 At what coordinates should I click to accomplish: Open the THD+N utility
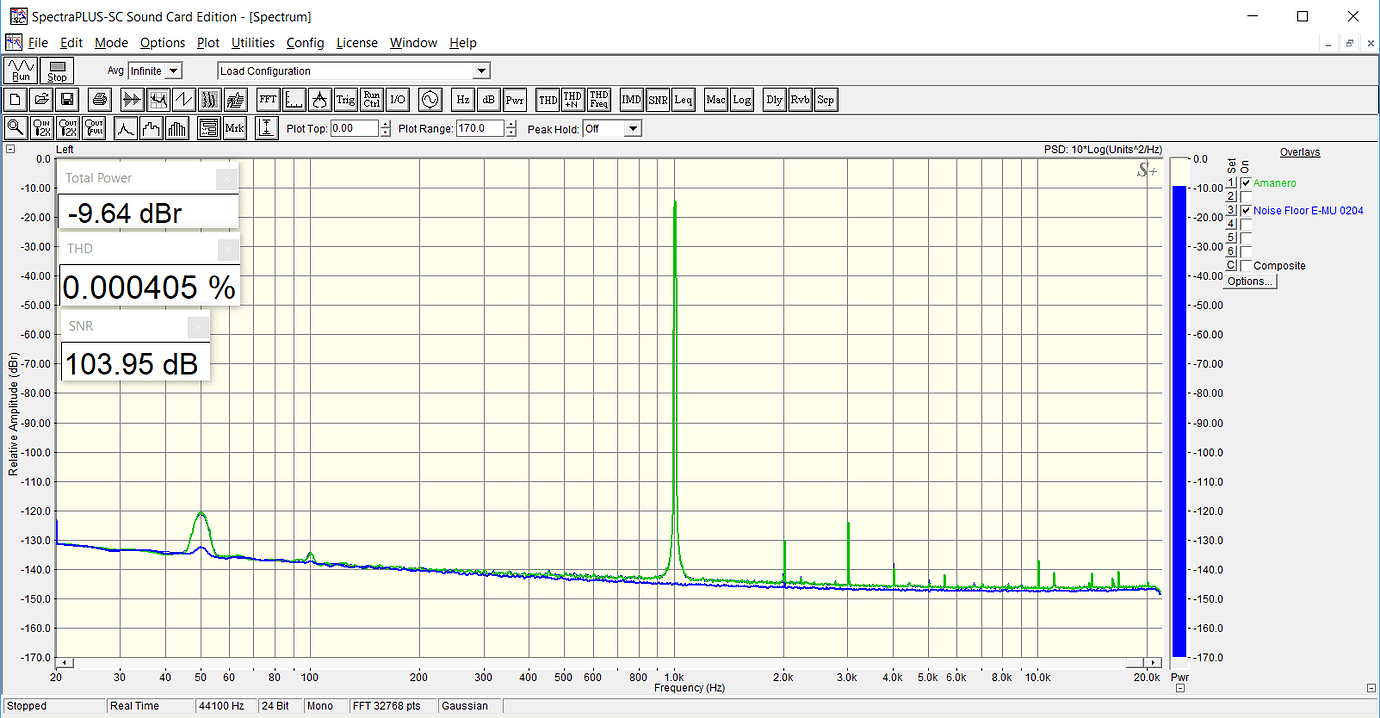click(x=573, y=100)
